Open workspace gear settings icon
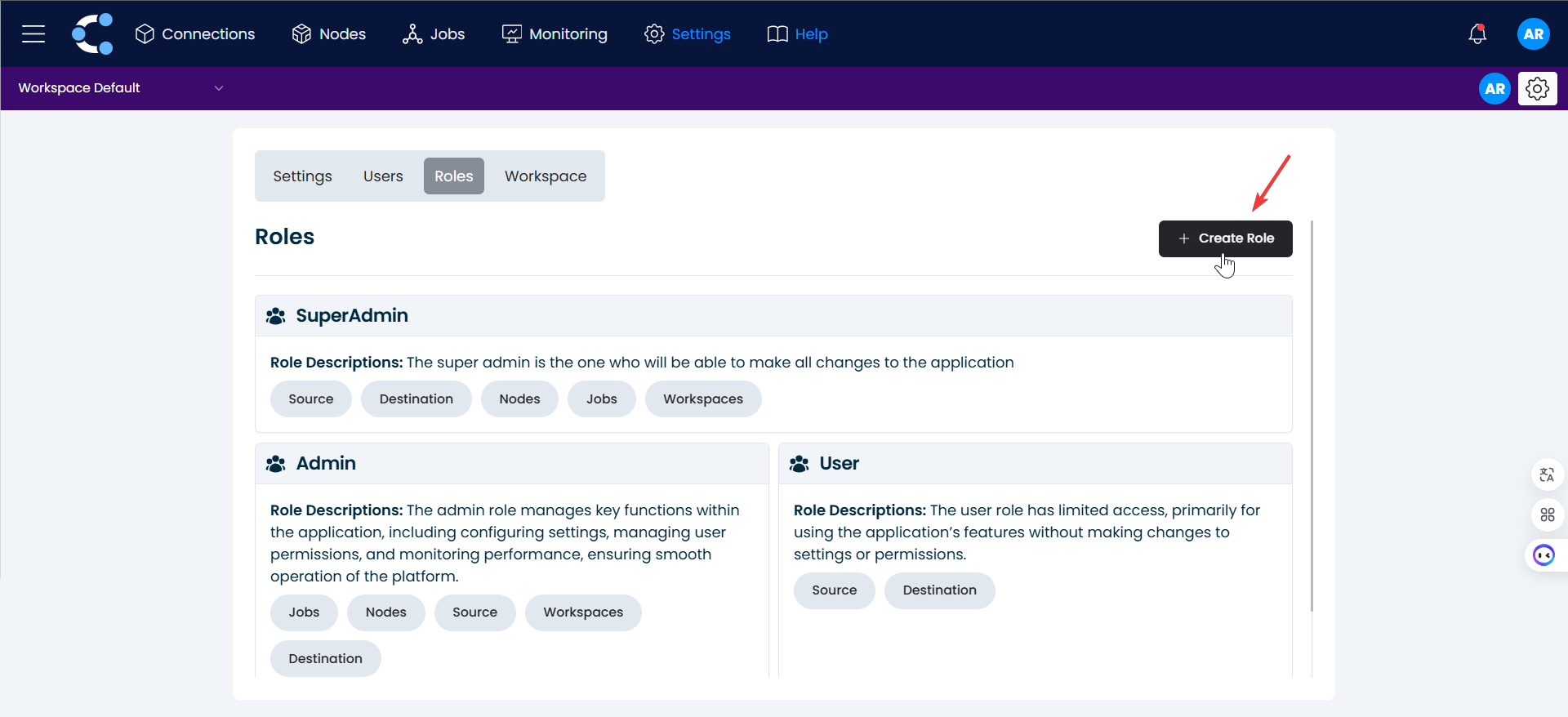 pos(1537,88)
